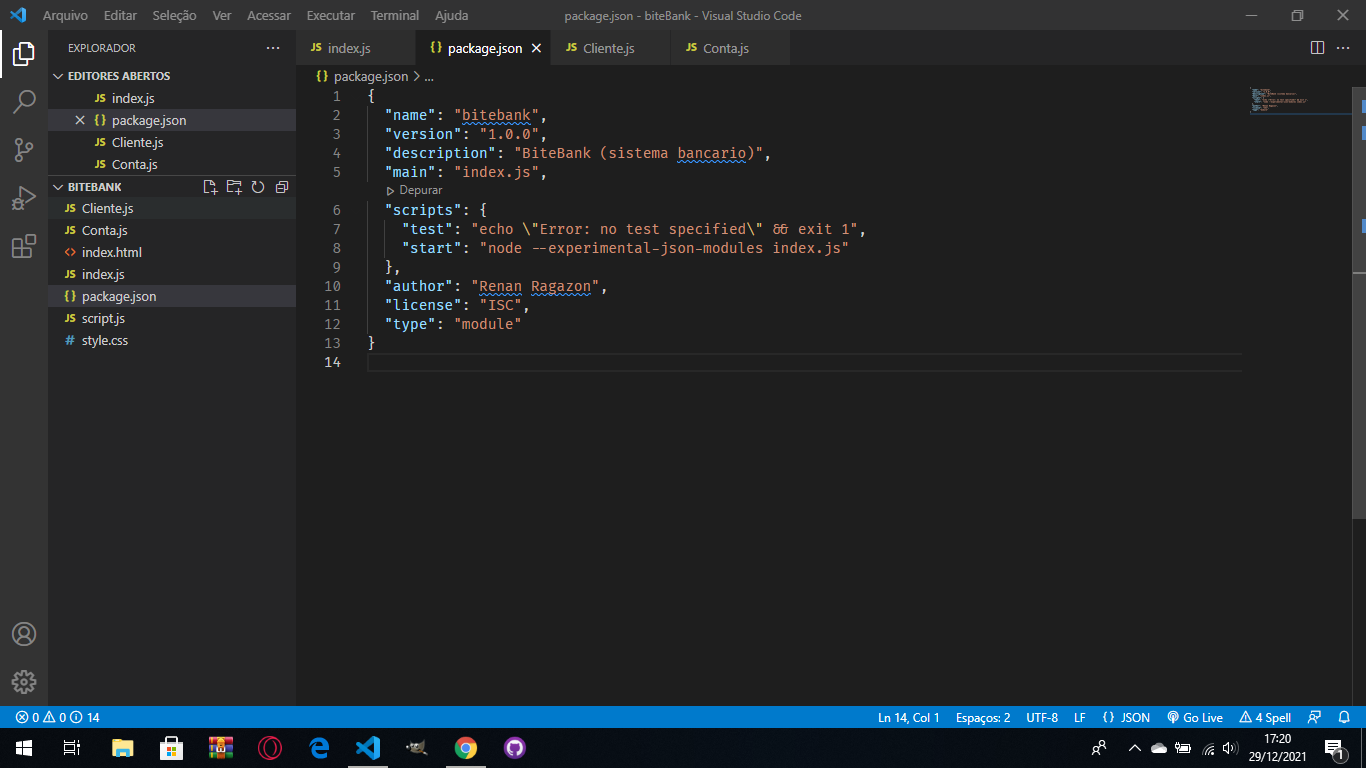Select index.js in open editors list
This screenshot has height=768, width=1366.
point(172,98)
